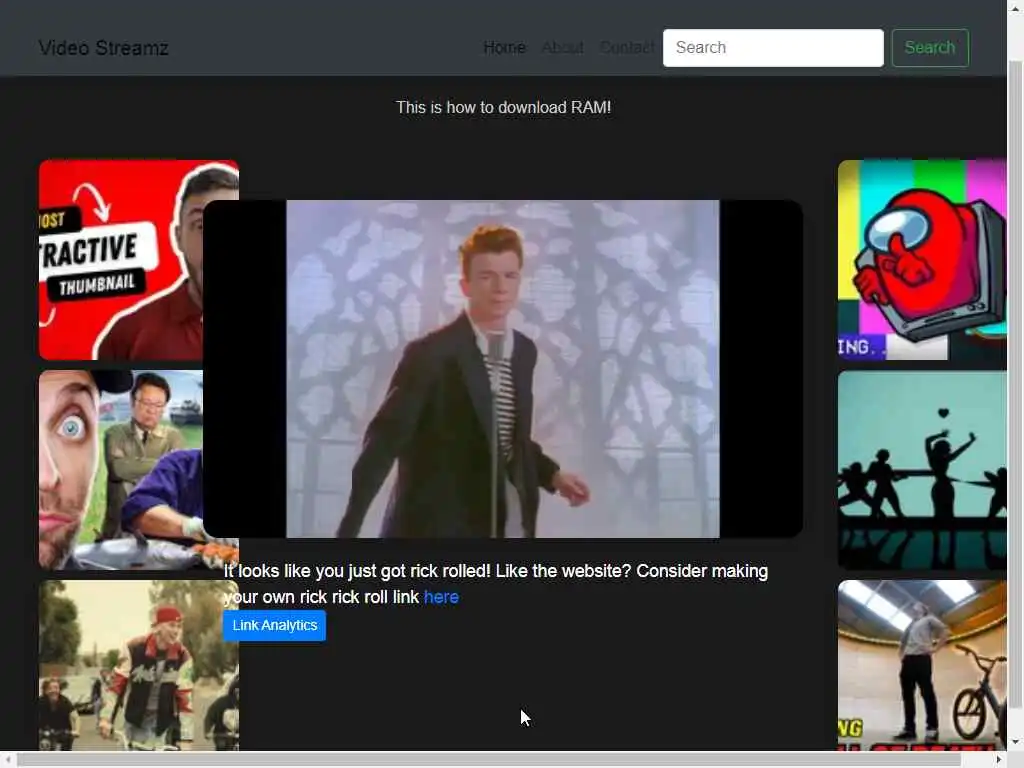The width and height of the screenshot is (1024, 768).
Task: Open the red Among Us crewmate thumbnail
Action: (x=922, y=260)
